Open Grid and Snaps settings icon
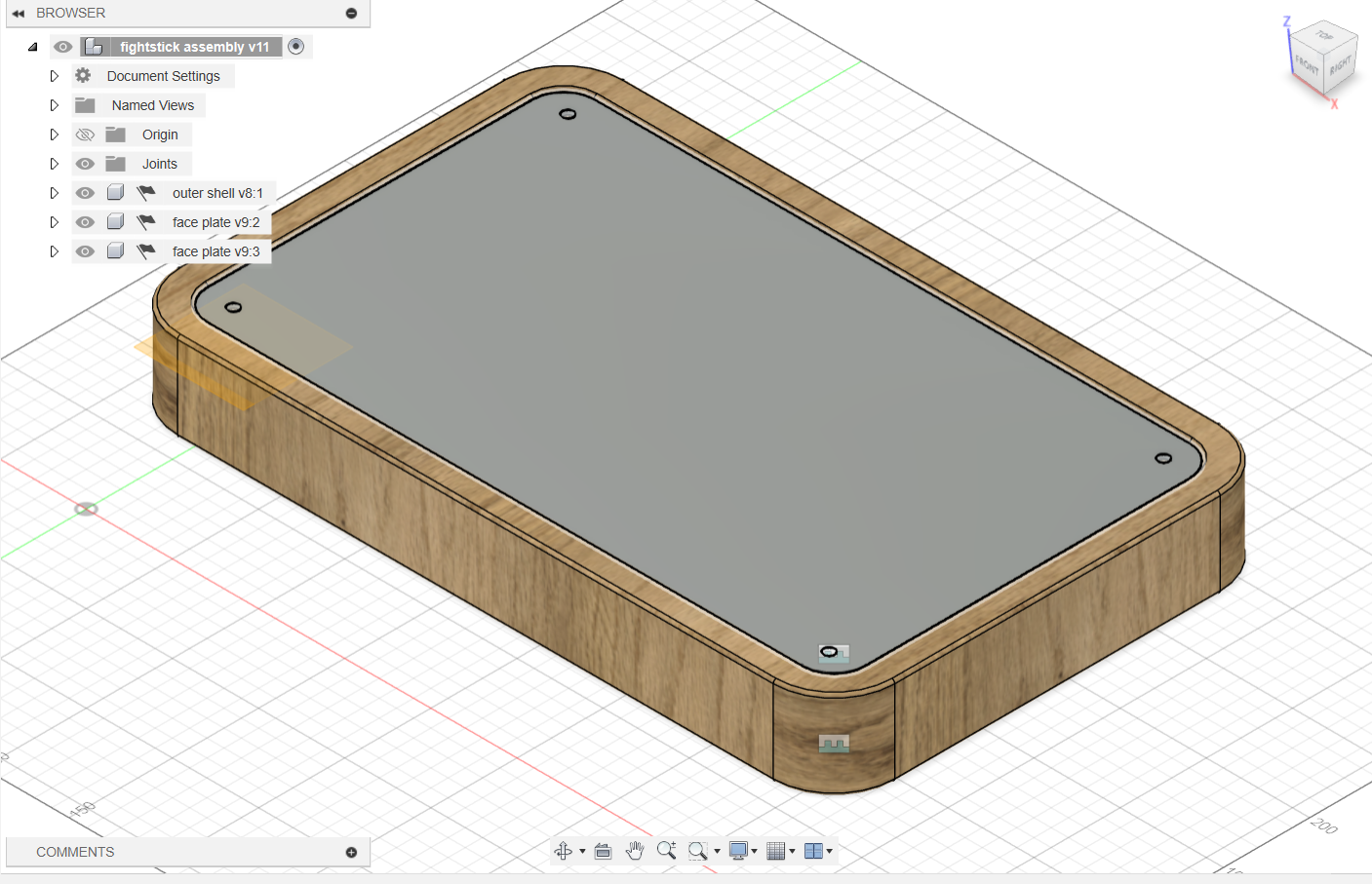Viewport: 1372px width, 884px height. click(776, 851)
